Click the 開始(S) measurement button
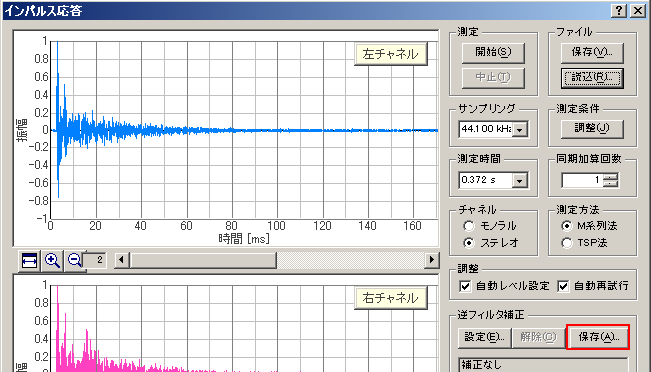The height and width of the screenshot is (372, 651). [493, 52]
